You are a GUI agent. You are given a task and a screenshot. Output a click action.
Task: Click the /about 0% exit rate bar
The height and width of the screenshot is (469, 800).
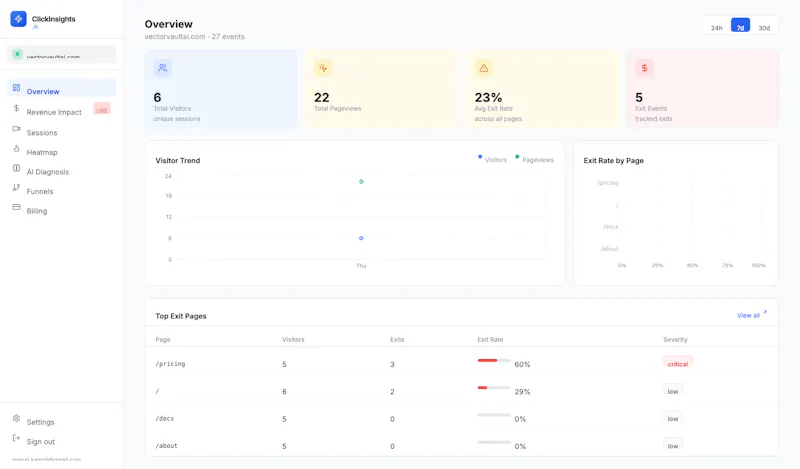[494, 442]
